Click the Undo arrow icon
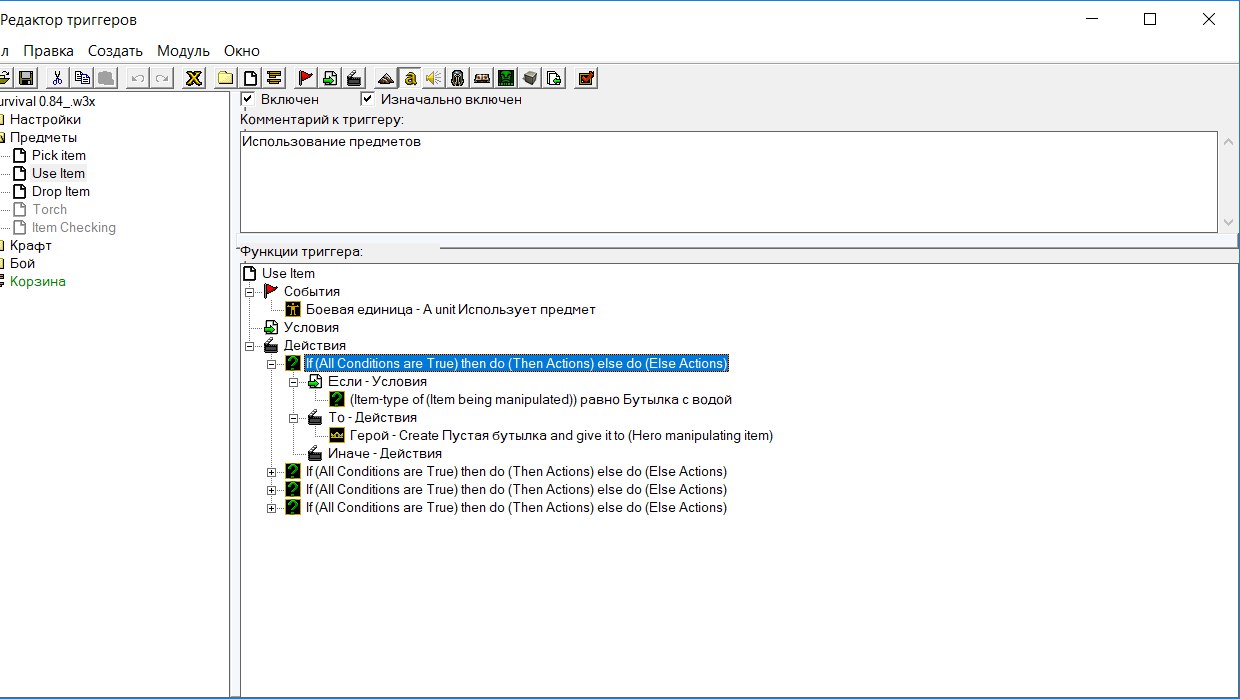 [138, 78]
